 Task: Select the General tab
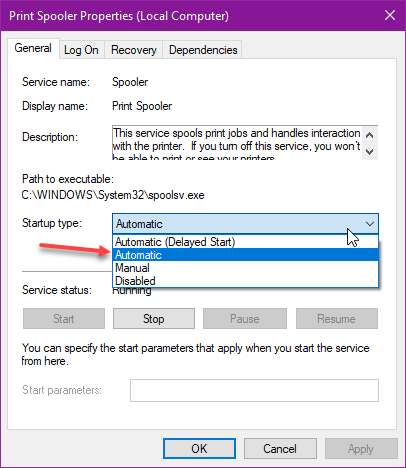click(x=33, y=49)
